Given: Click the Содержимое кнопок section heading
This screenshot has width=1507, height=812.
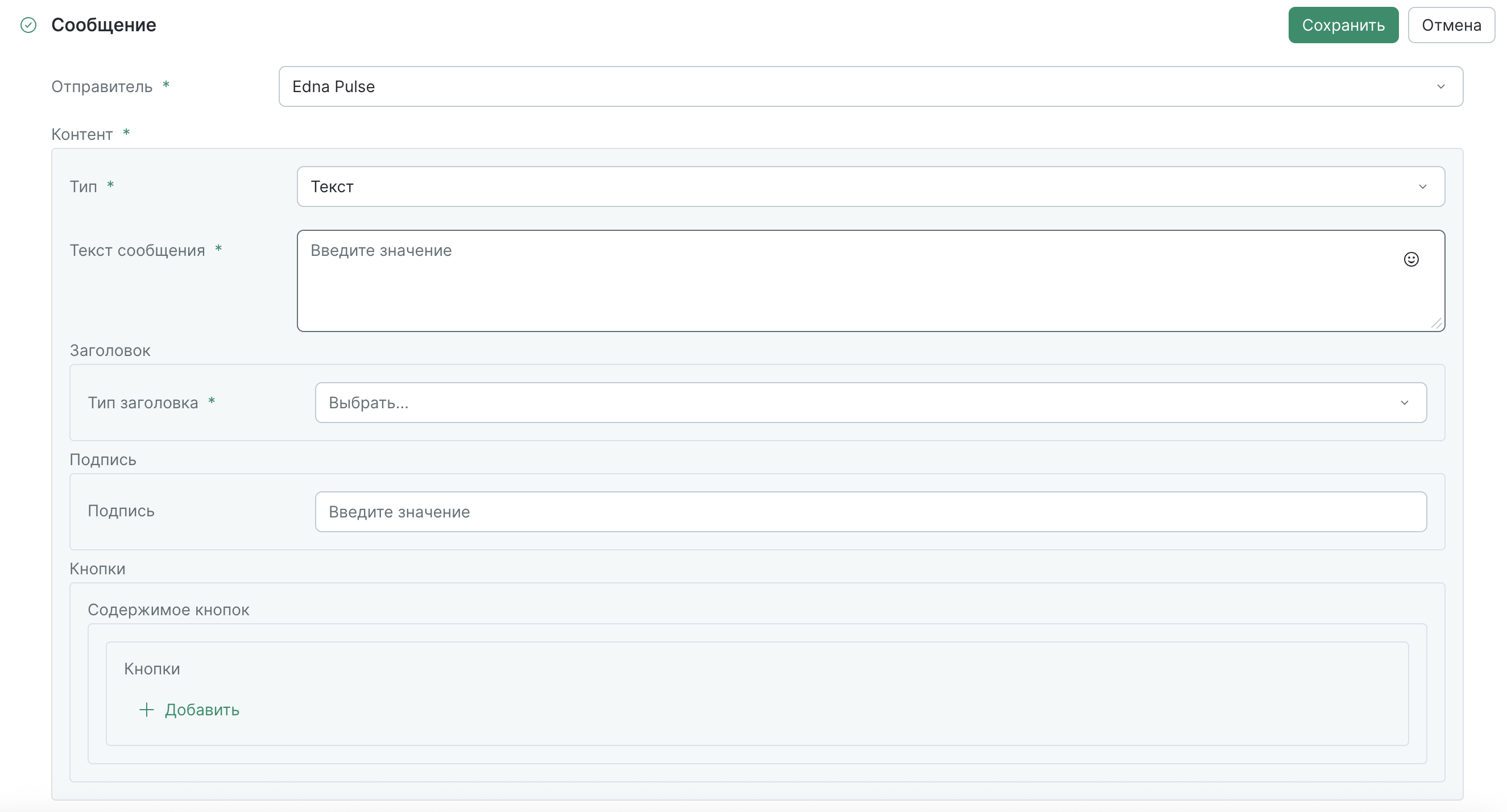Looking at the screenshot, I should [x=168, y=610].
